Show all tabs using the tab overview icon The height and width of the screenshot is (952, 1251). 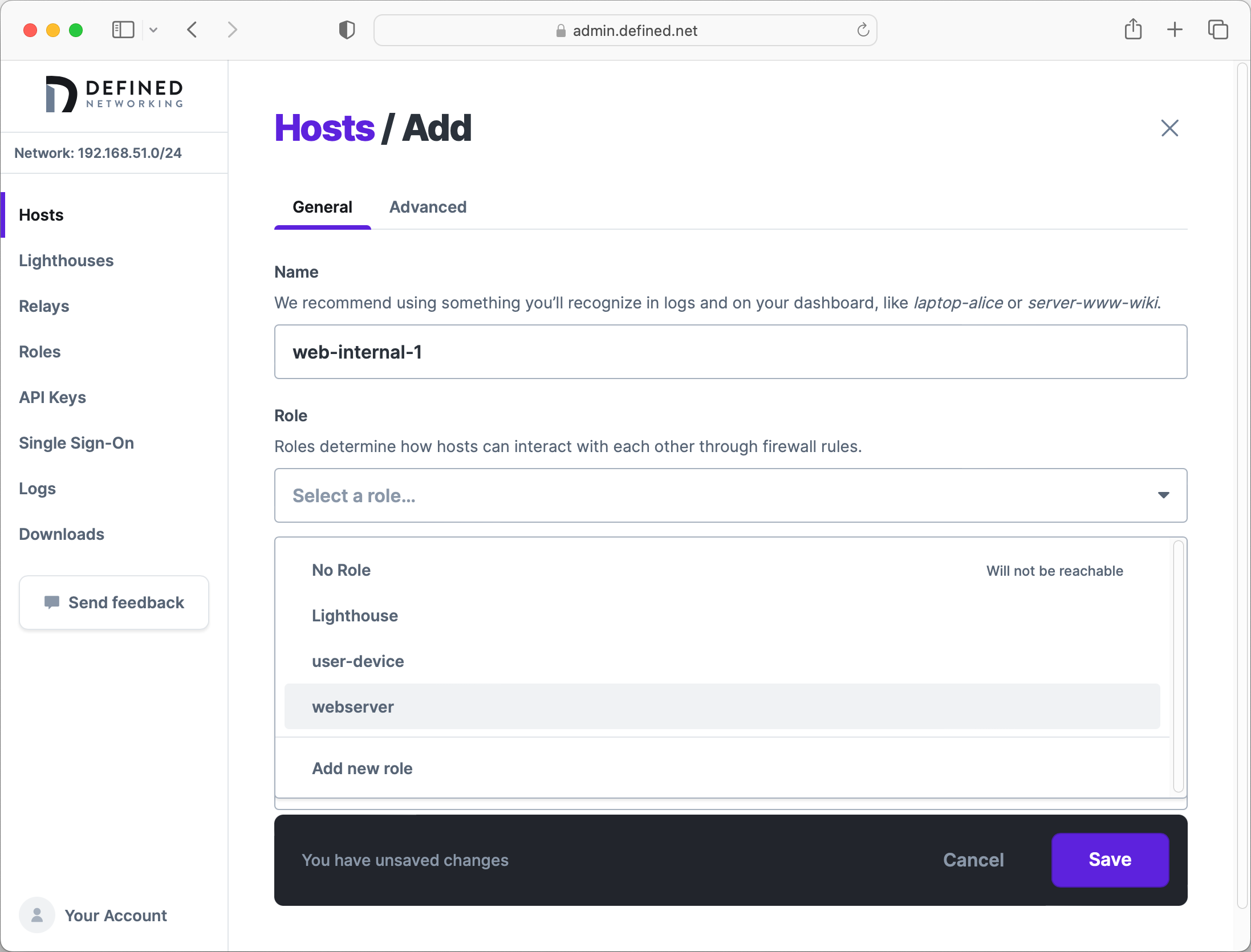click(x=1218, y=30)
